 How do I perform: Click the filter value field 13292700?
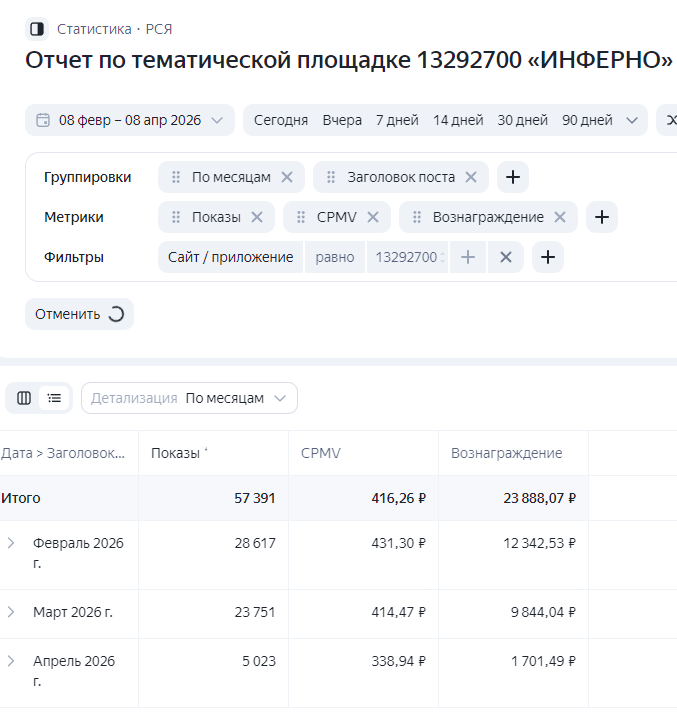tap(407, 257)
